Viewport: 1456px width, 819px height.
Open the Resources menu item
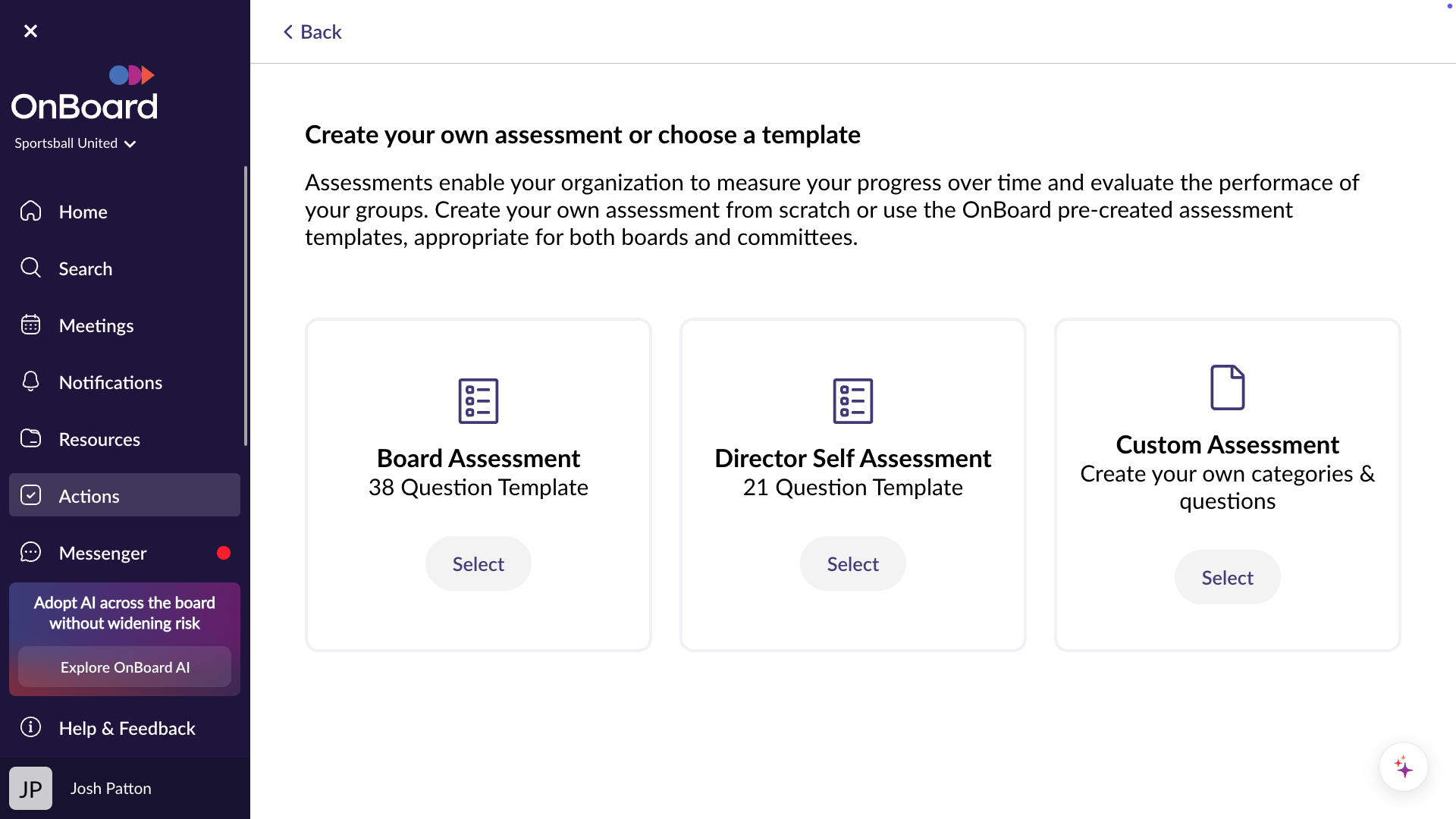point(124,439)
